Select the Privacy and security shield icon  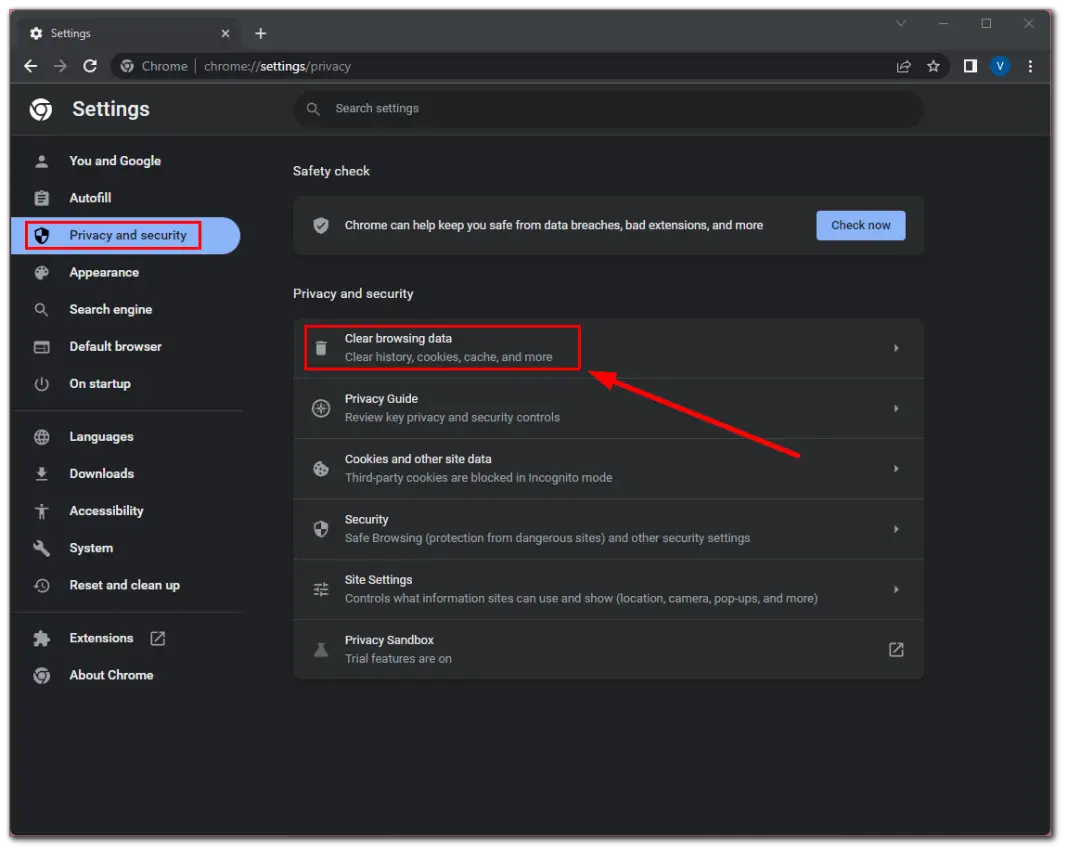(x=41, y=235)
